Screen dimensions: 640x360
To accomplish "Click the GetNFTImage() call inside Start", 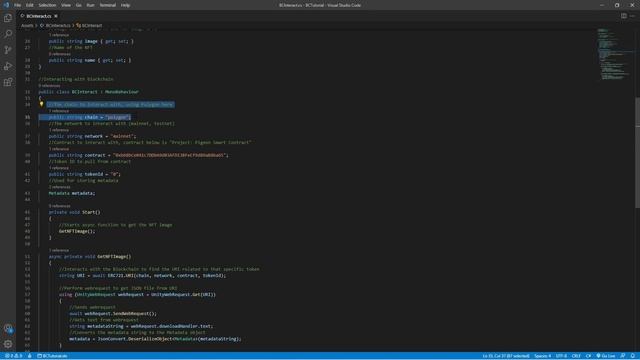I will pos(77,231).
